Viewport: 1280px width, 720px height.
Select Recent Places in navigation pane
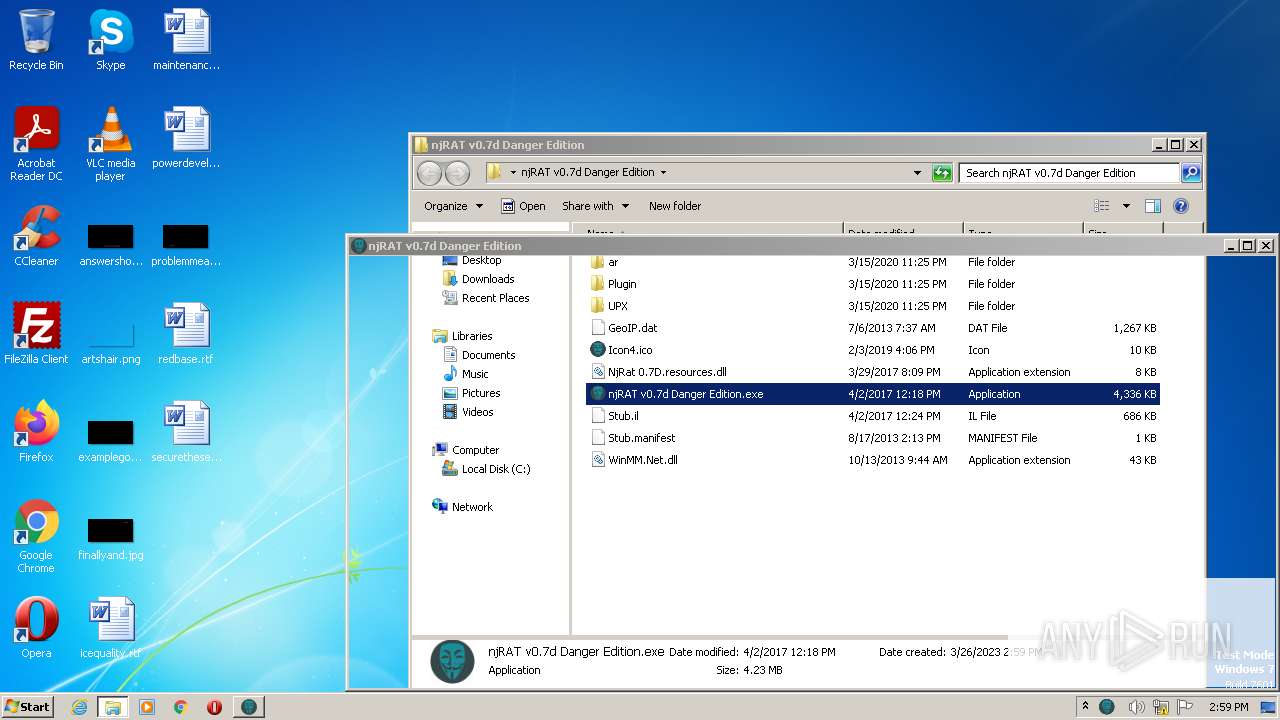[485, 298]
